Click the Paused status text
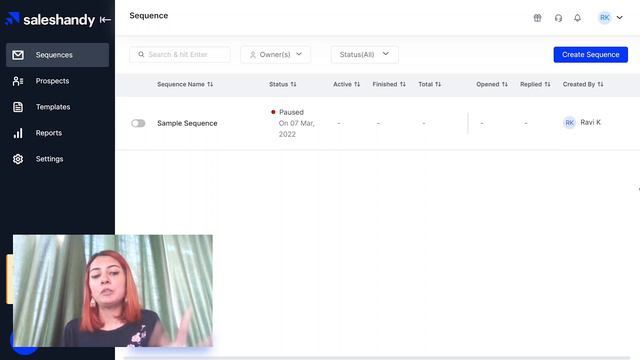640x360 pixels. [291, 112]
